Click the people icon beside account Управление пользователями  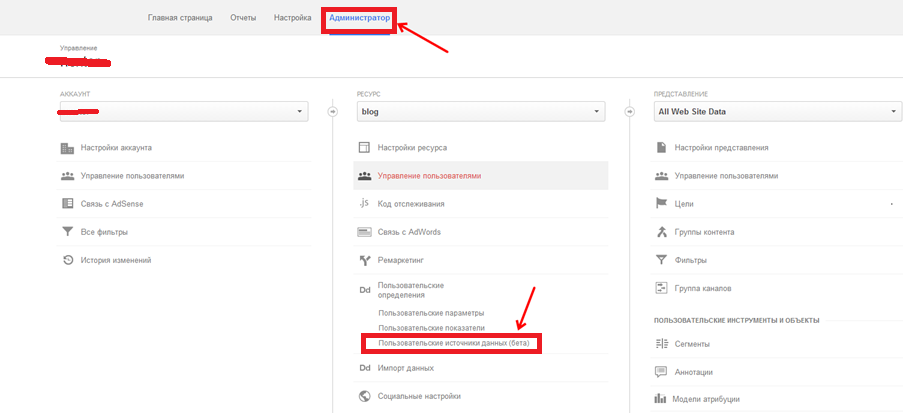coord(67,176)
